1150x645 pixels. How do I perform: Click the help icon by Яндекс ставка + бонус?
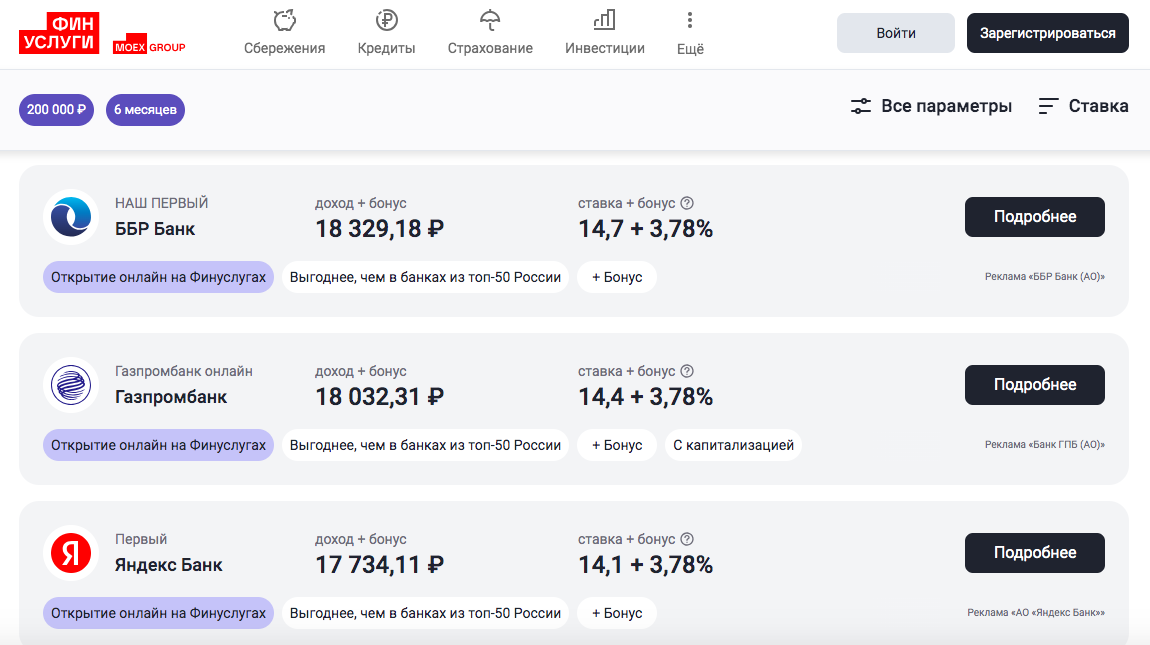coord(687,539)
